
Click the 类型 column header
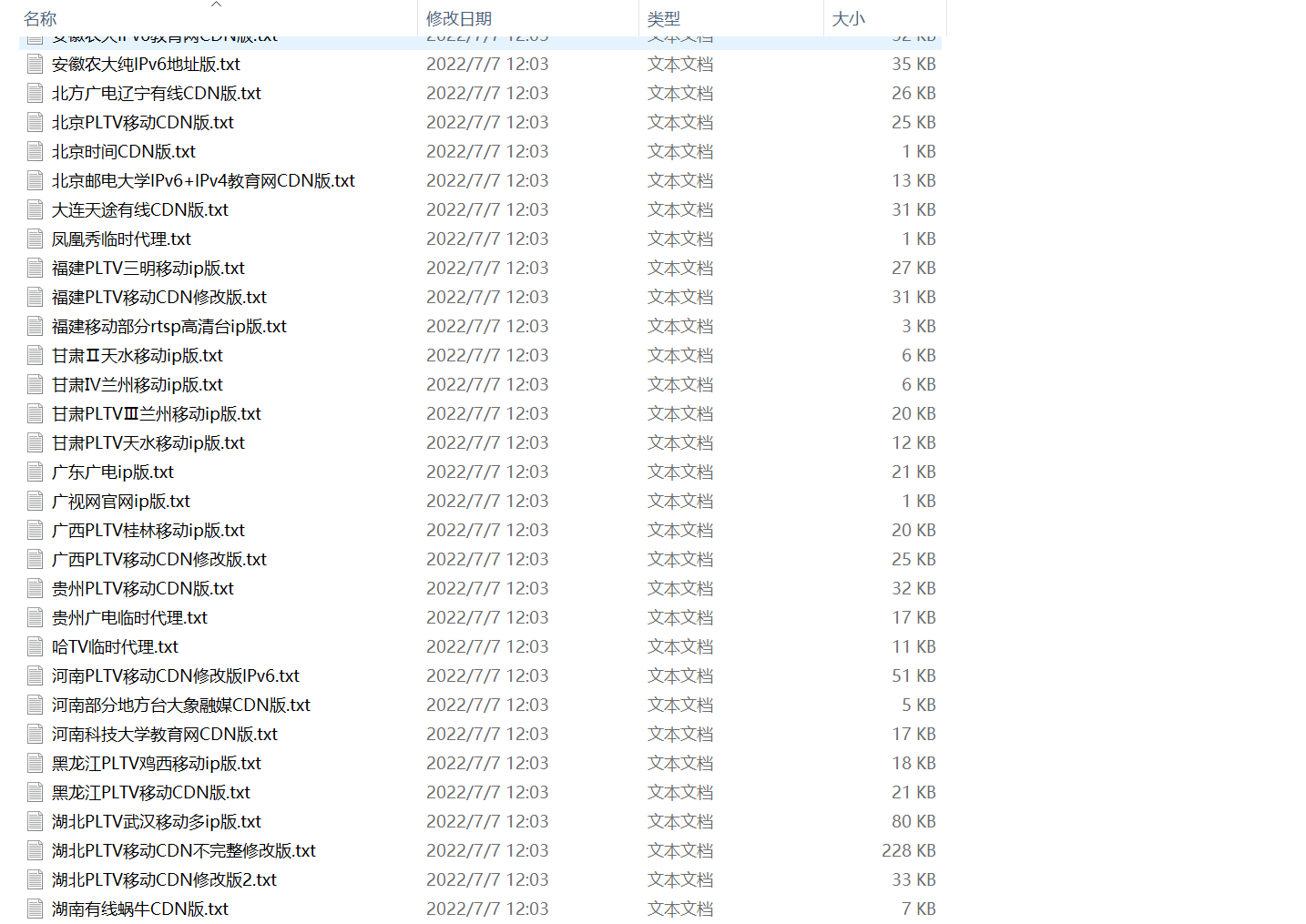click(x=664, y=19)
